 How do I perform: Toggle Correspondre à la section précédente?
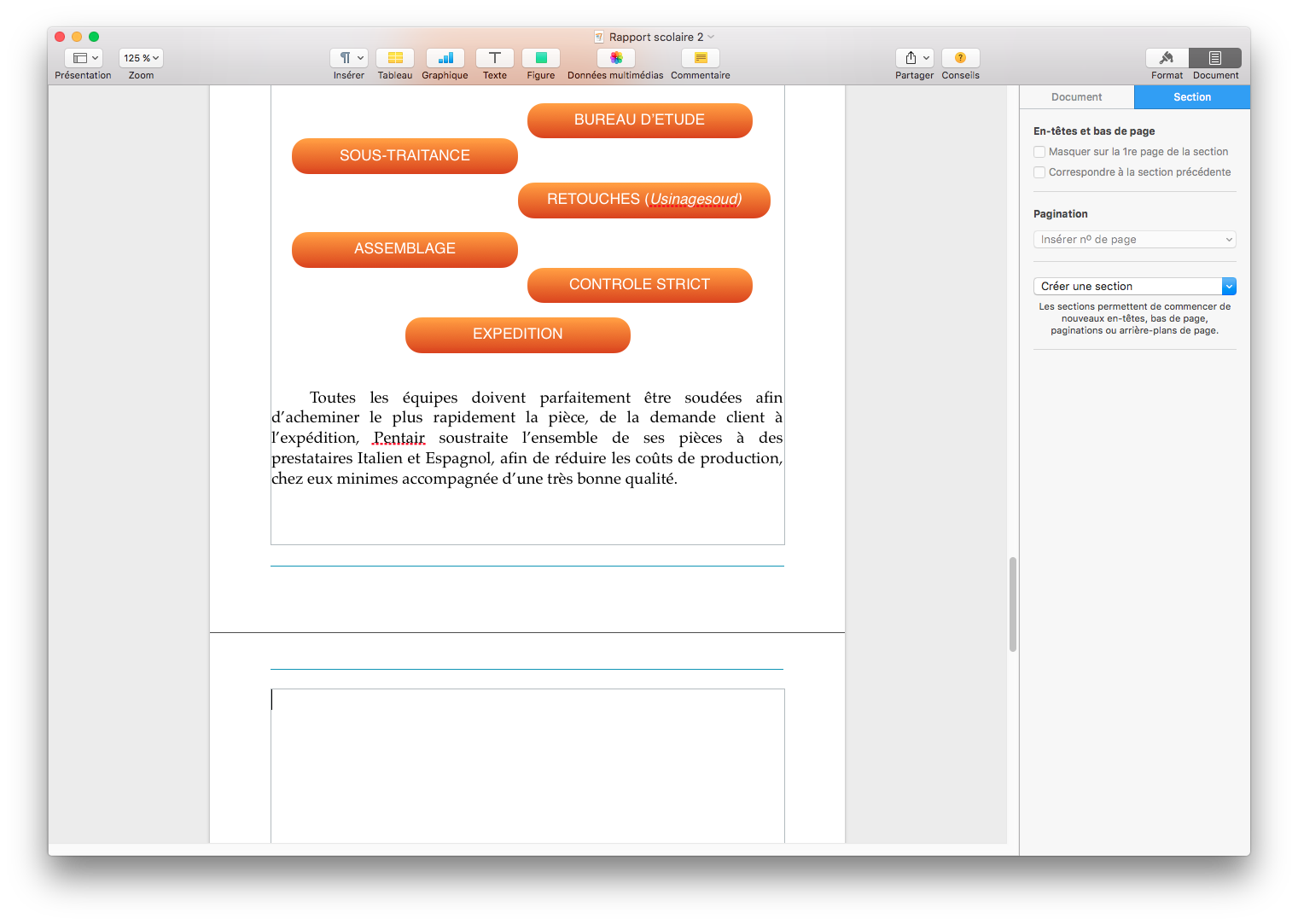[x=1039, y=172]
